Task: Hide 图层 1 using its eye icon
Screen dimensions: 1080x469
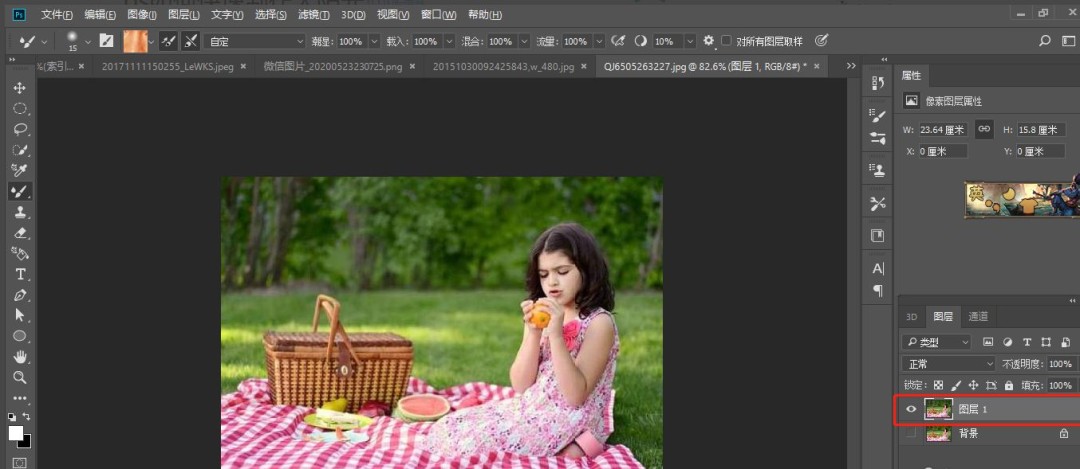Action: tap(910, 409)
